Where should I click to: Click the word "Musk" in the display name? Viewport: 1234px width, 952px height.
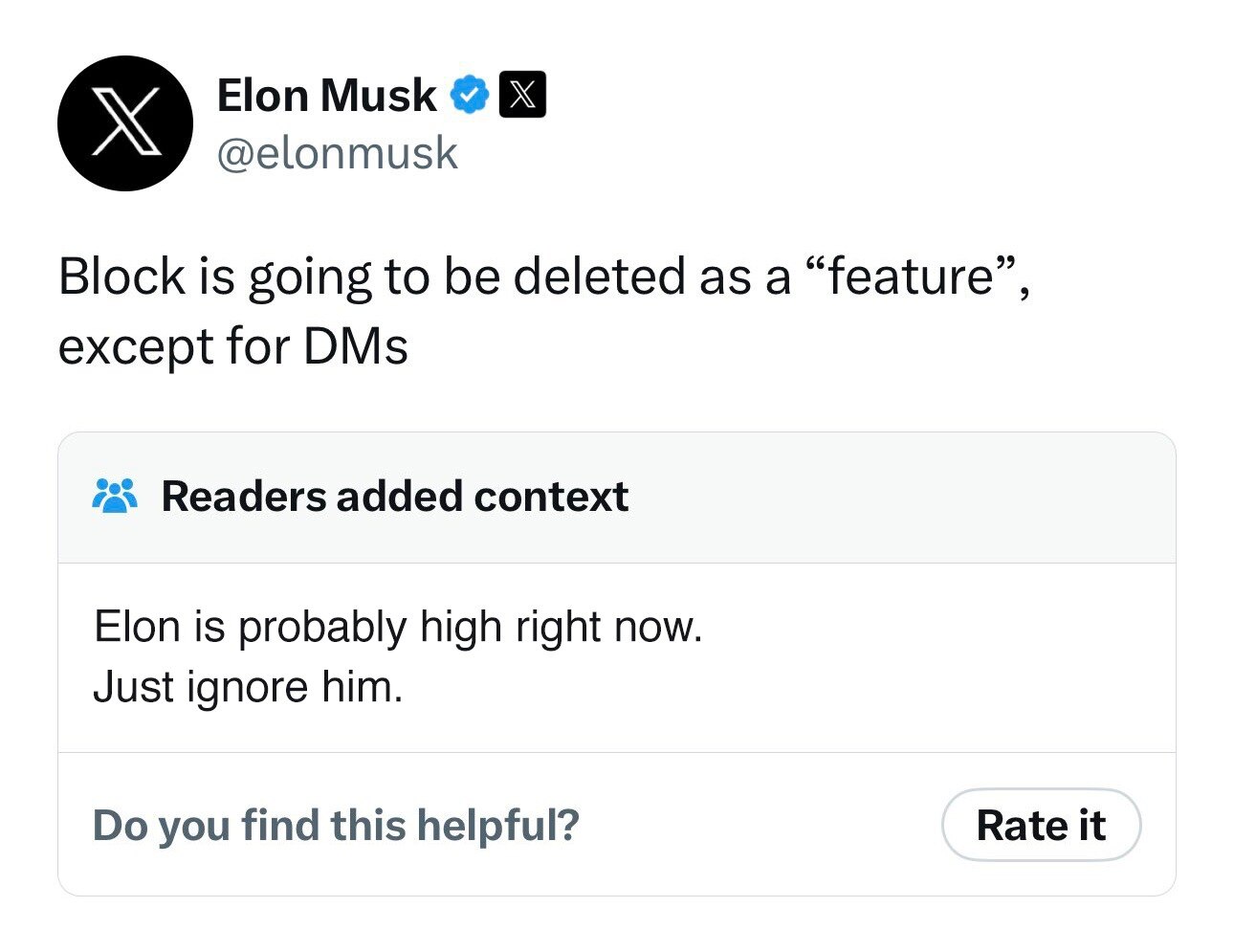(x=379, y=95)
